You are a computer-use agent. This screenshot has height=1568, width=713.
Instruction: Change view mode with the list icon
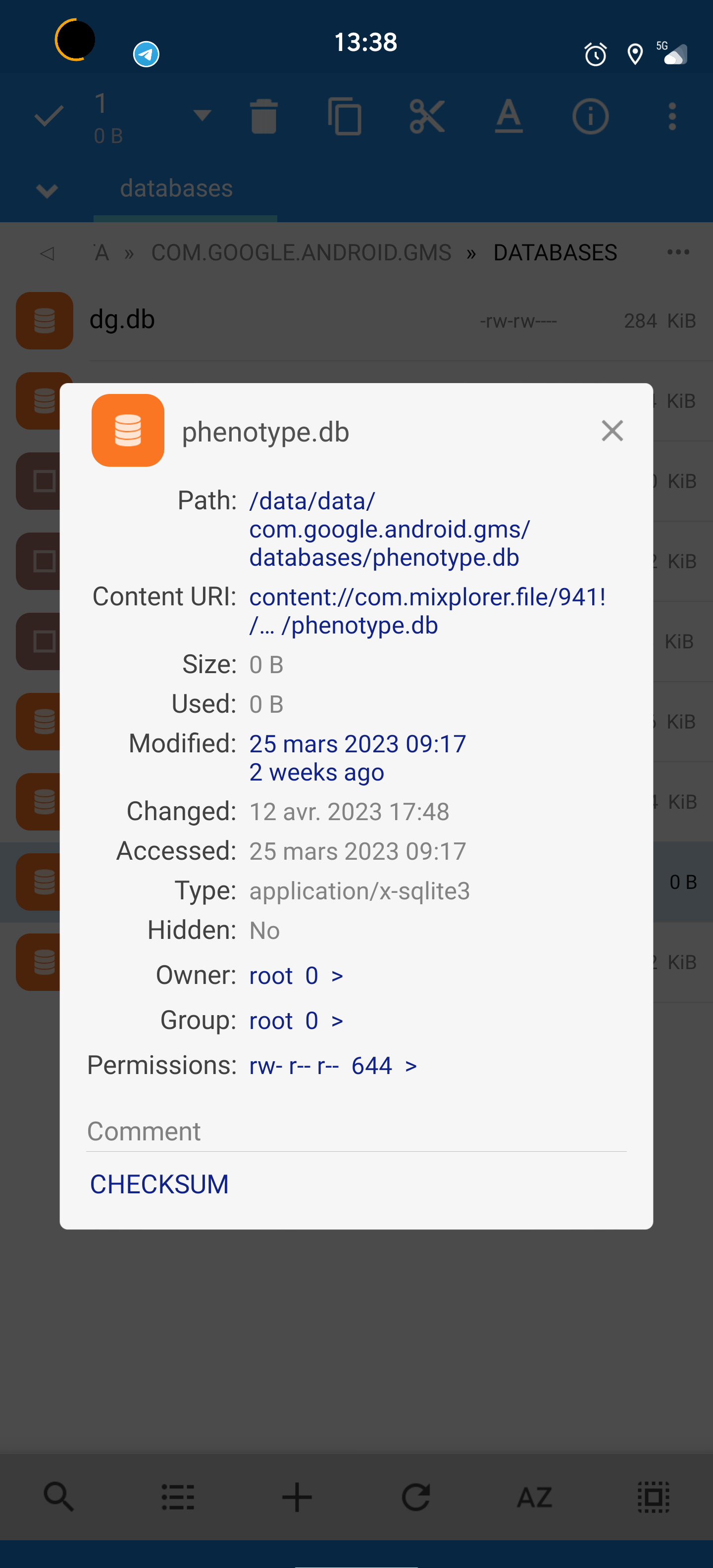(x=177, y=1498)
